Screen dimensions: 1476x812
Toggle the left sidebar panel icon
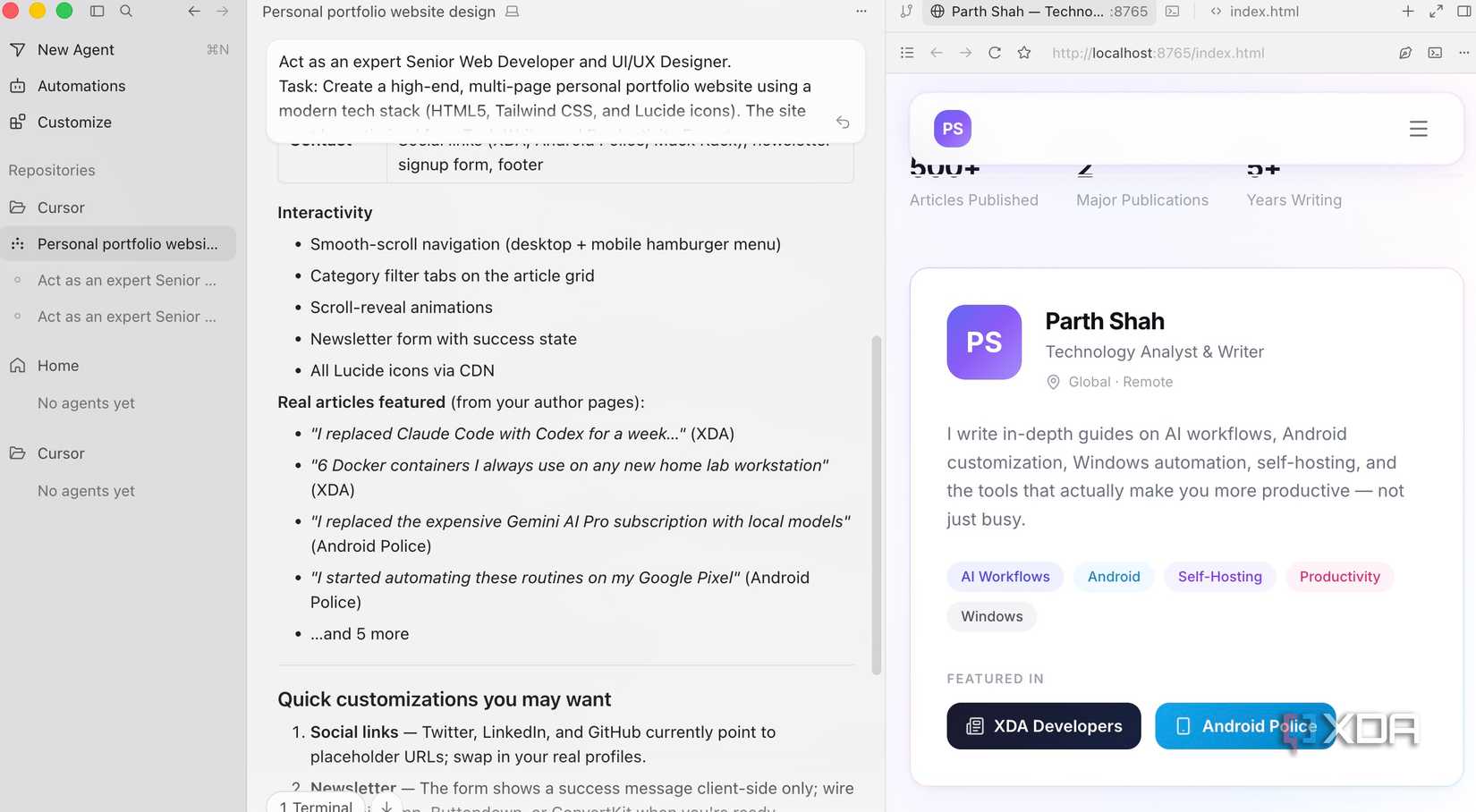pos(98,12)
